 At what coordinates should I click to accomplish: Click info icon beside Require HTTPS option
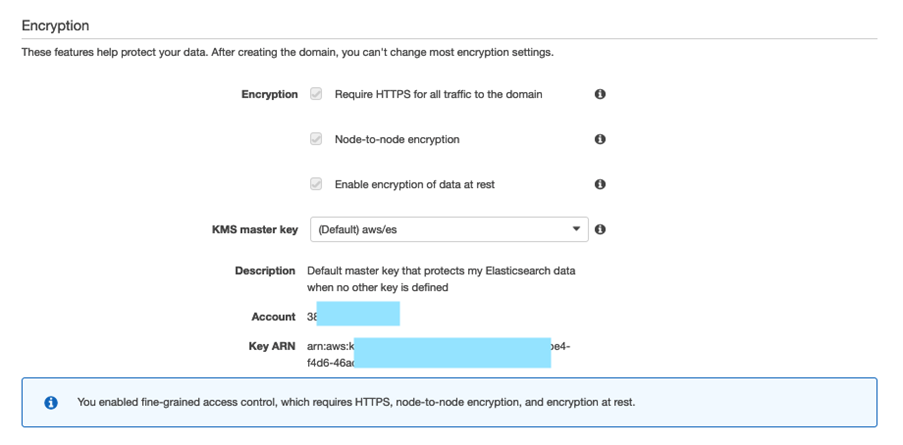click(x=600, y=94)
